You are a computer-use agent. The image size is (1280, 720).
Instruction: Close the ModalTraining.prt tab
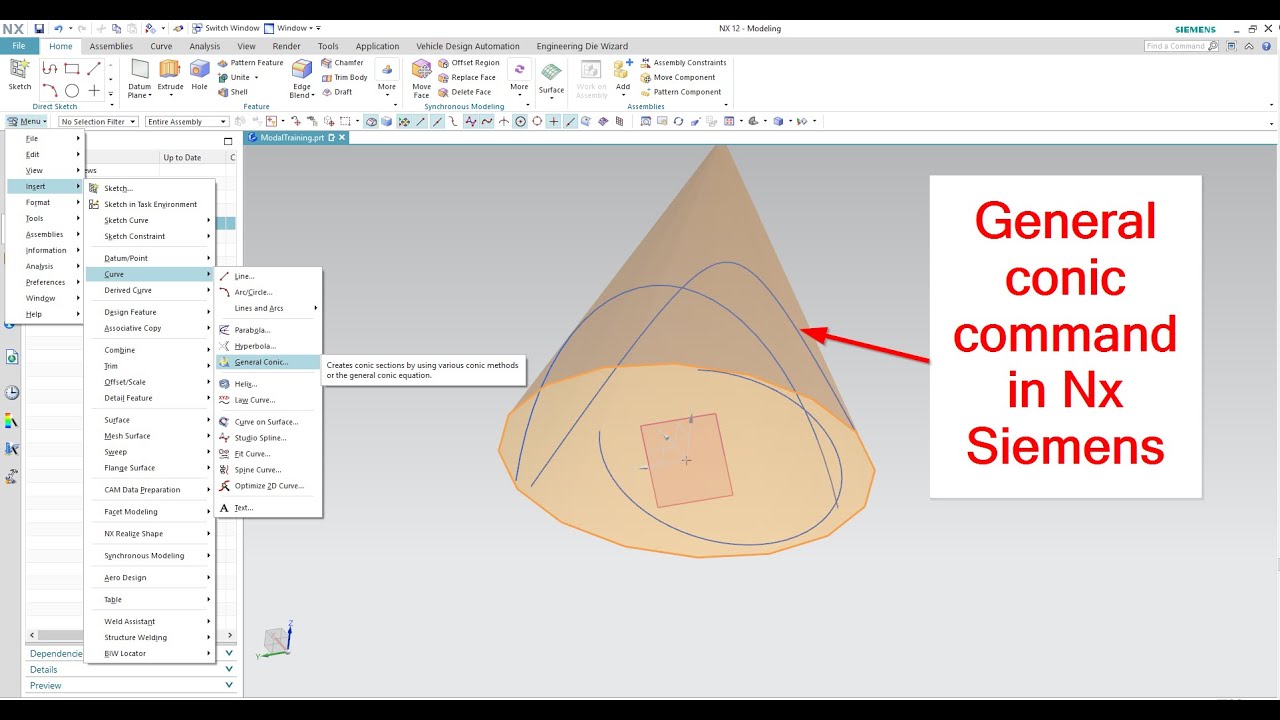[x=342, y=138]
